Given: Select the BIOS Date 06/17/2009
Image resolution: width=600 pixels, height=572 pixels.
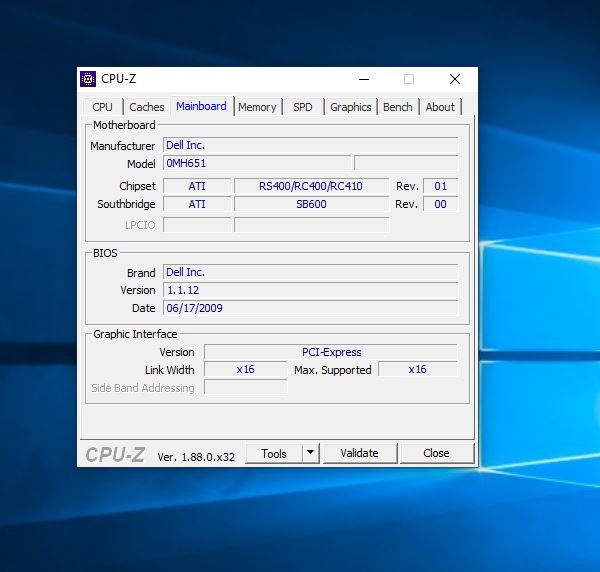Looking at the screenshot, I should [x=310, y=308].
